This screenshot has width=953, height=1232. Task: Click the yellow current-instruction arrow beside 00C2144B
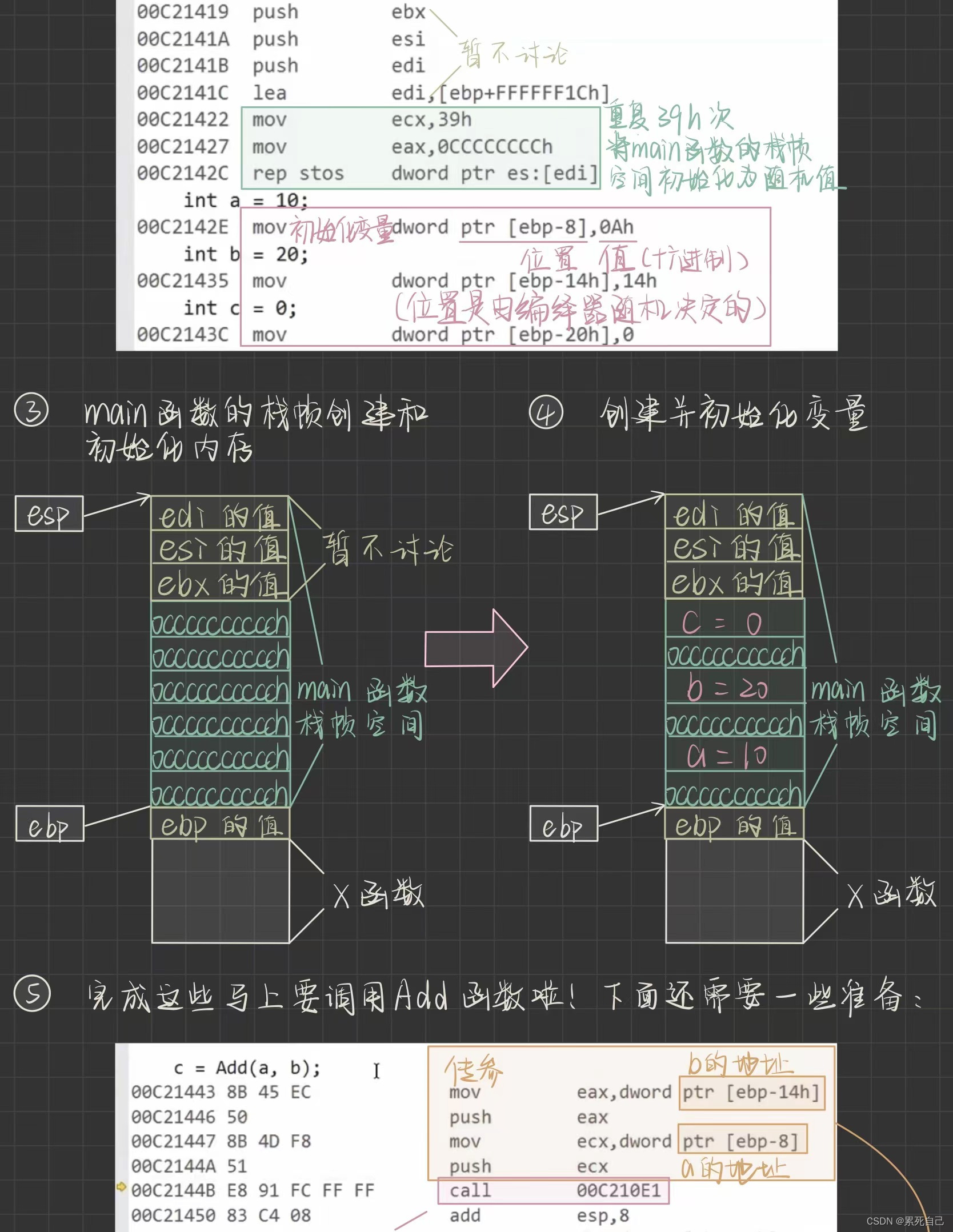point(121,1186)
